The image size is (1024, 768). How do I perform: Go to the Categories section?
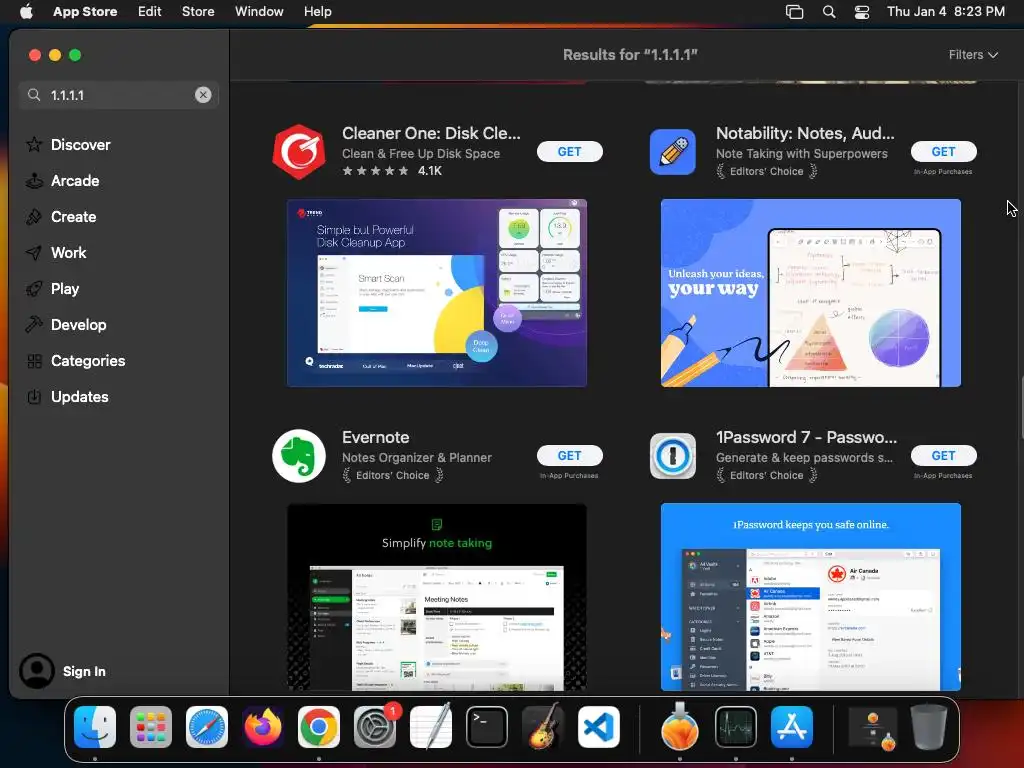88,360
